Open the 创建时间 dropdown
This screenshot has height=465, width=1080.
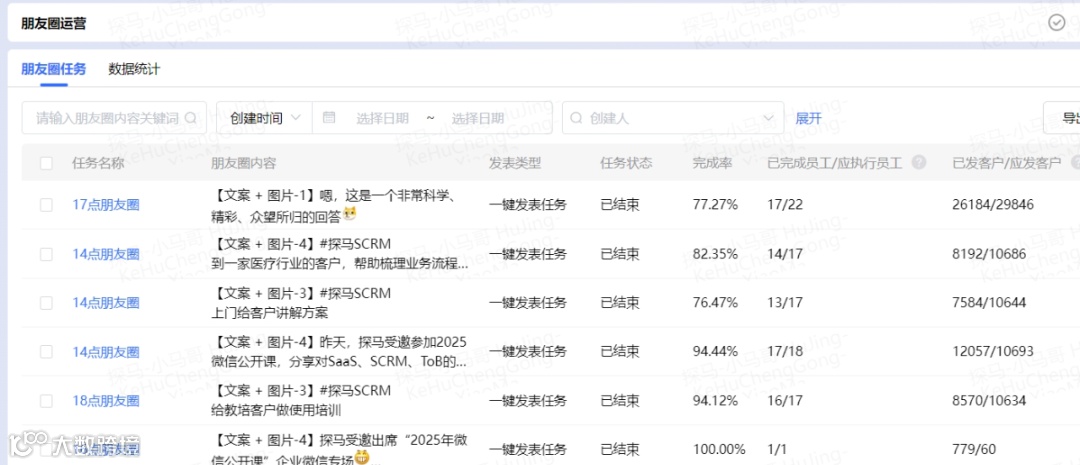tap(264, 118)
